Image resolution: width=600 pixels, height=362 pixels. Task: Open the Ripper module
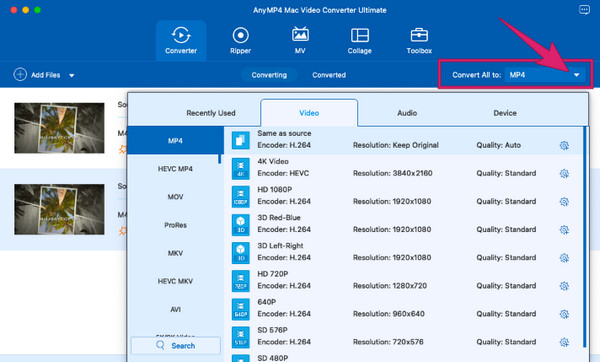(x=240, y=41)
